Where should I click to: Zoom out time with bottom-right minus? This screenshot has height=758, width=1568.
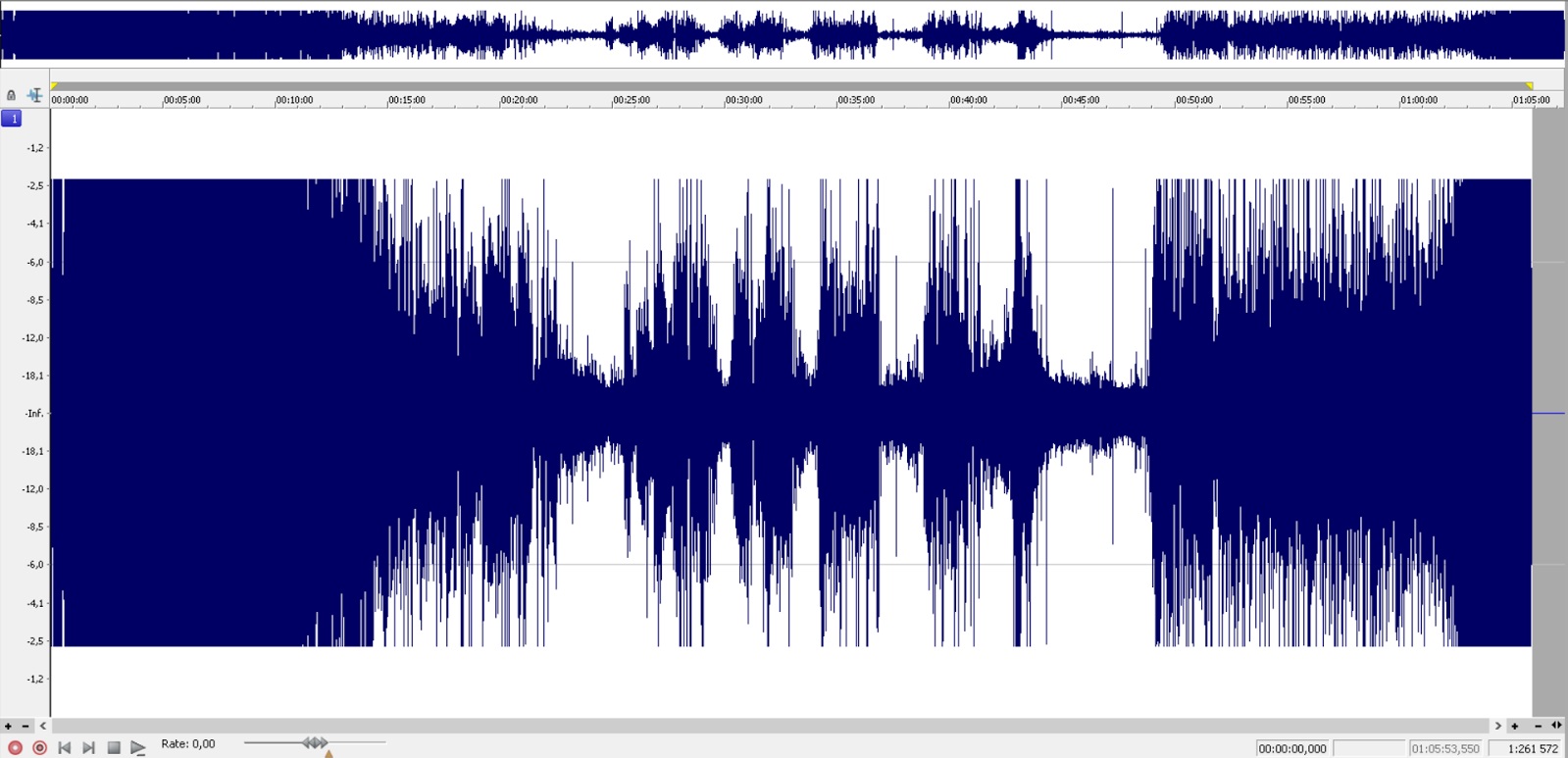click(1538, 727)
